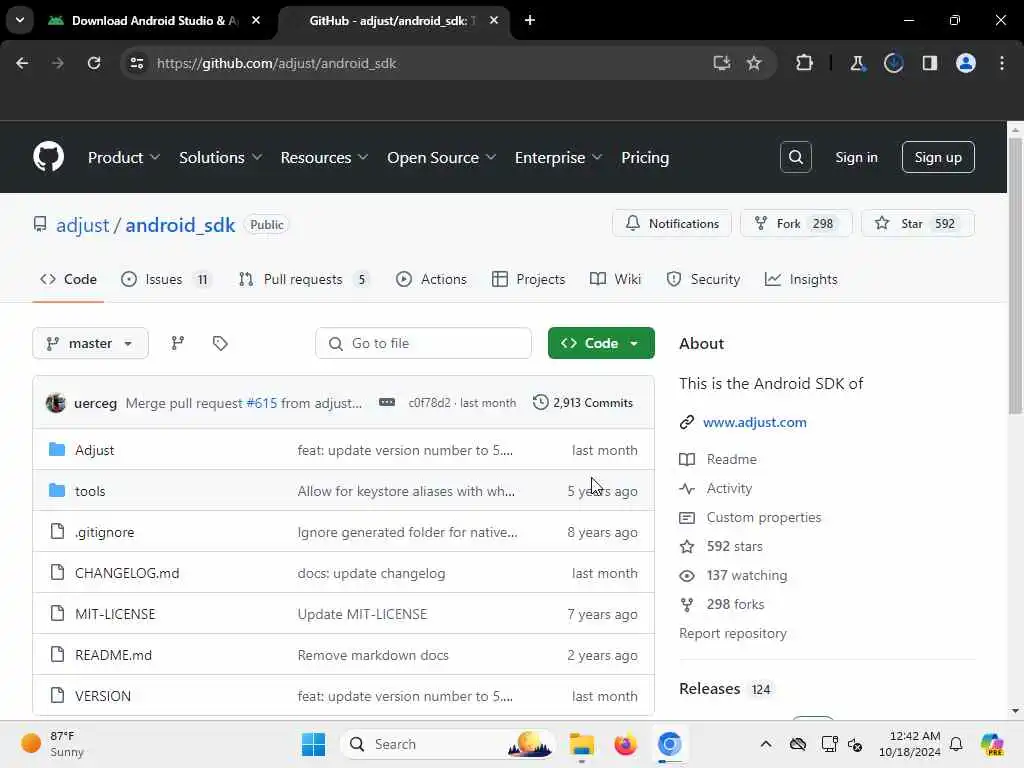
Task: Open Projects tab
Action: point(528,280)
